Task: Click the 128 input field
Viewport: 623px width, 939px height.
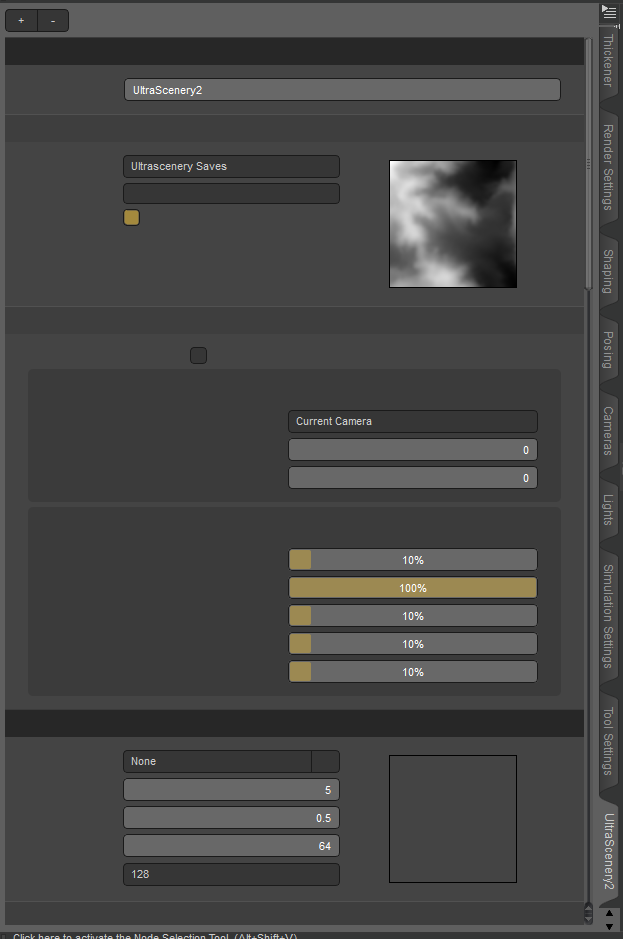Action: pyautogui.click(x=231, y=874)
